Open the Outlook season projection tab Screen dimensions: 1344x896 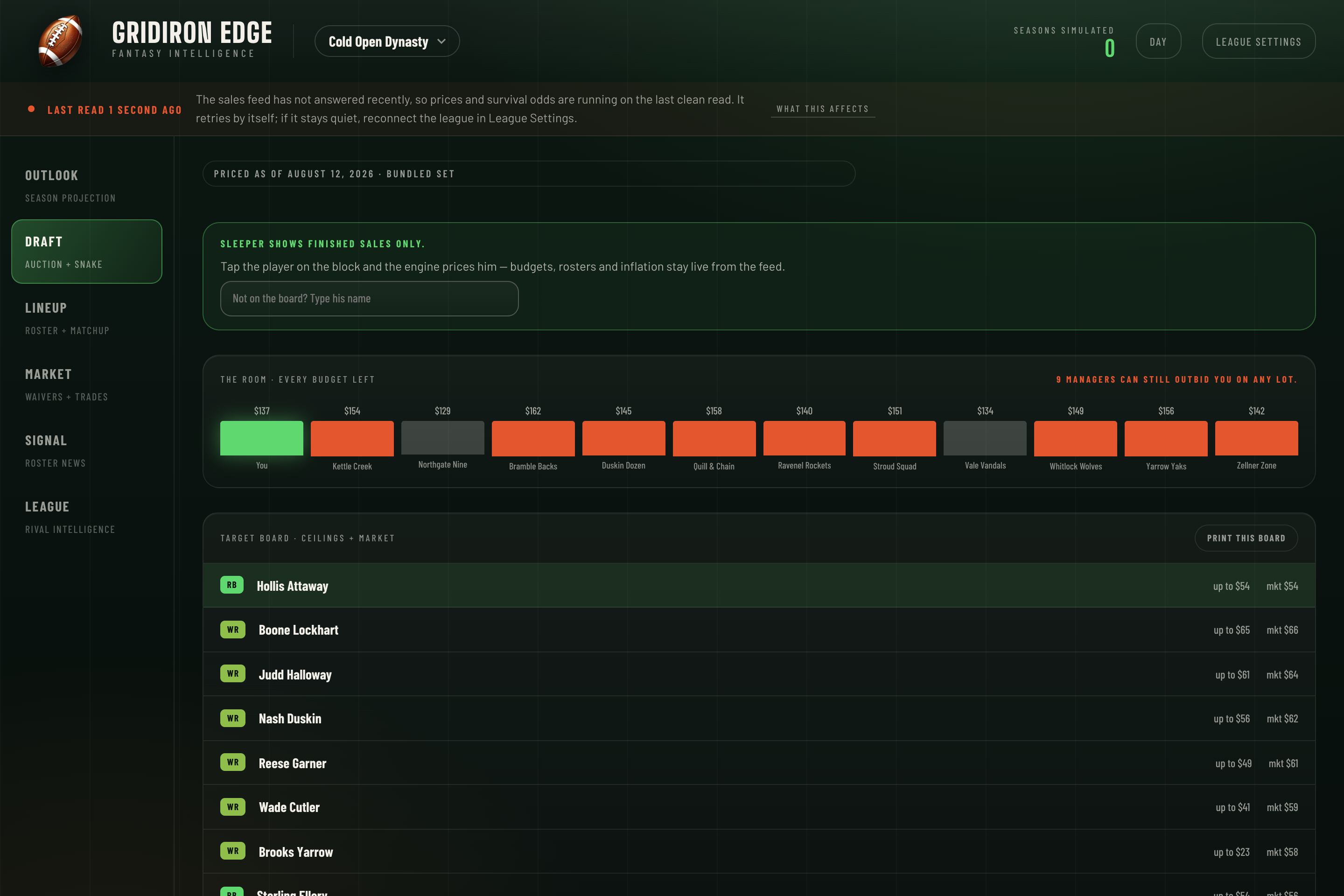tap(87, 186)
